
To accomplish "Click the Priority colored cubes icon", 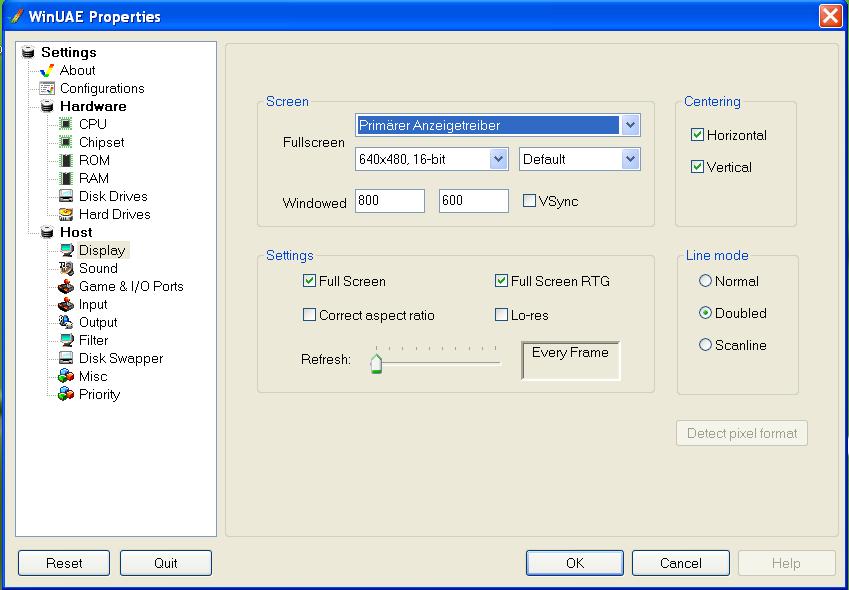I will pos(66,394).
